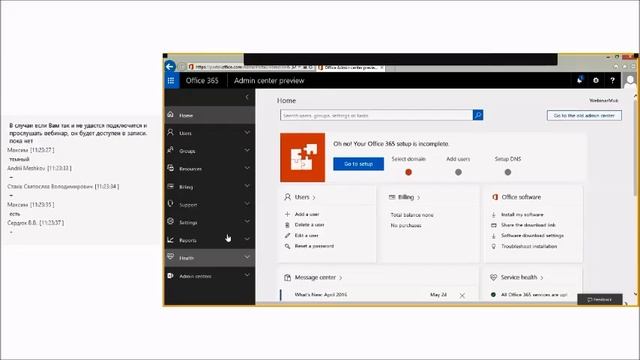Open the Office 365 app launcher grid
640x360 pixels.
point(171,80)
